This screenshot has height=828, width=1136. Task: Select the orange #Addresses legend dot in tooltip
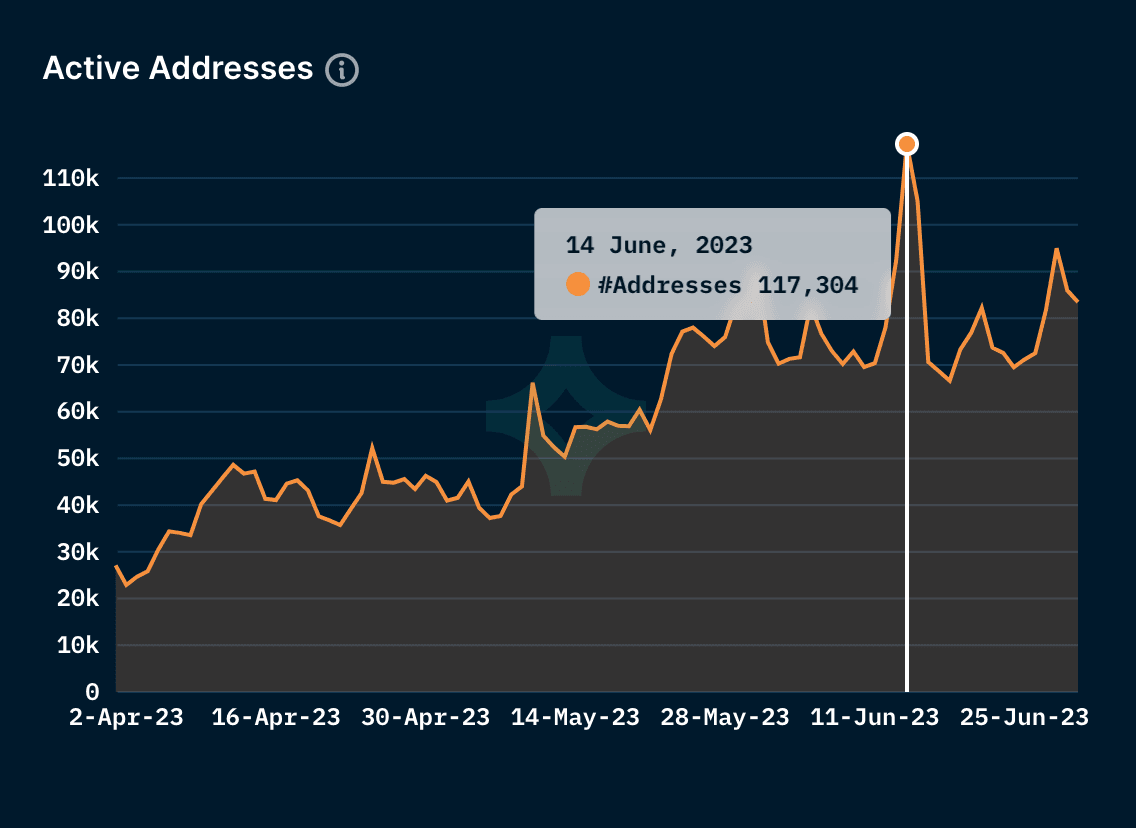point(576,285)
